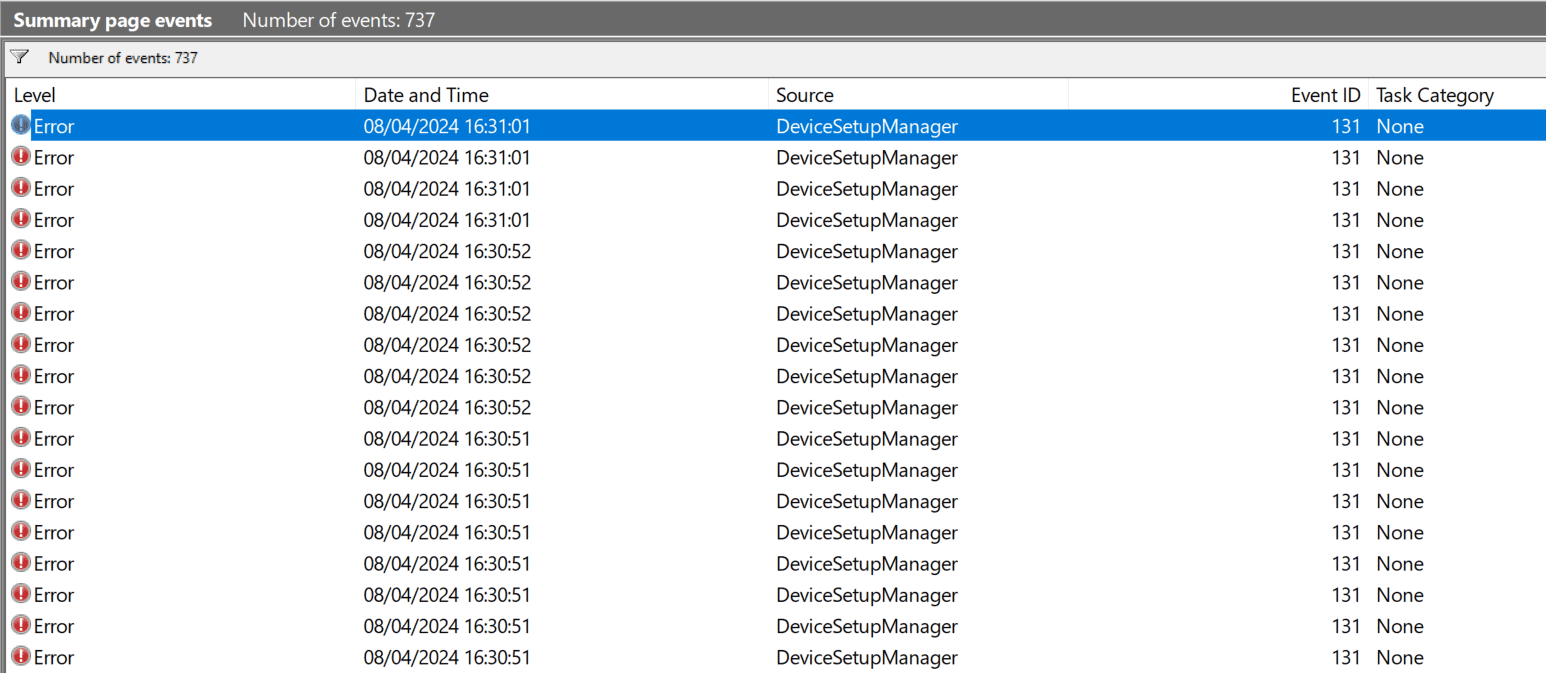Click error icon of the row directly below selection
The width and height of the screenshot is (1546, 673).
point(21,156)
